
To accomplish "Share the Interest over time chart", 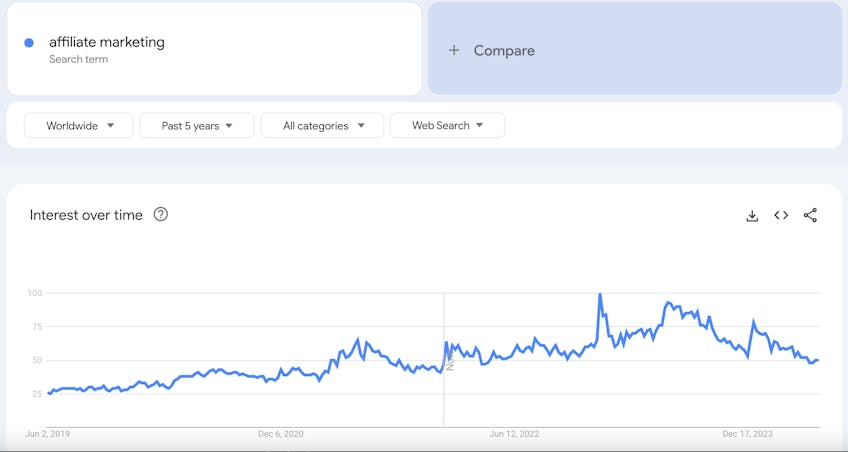I will [810, 215].
